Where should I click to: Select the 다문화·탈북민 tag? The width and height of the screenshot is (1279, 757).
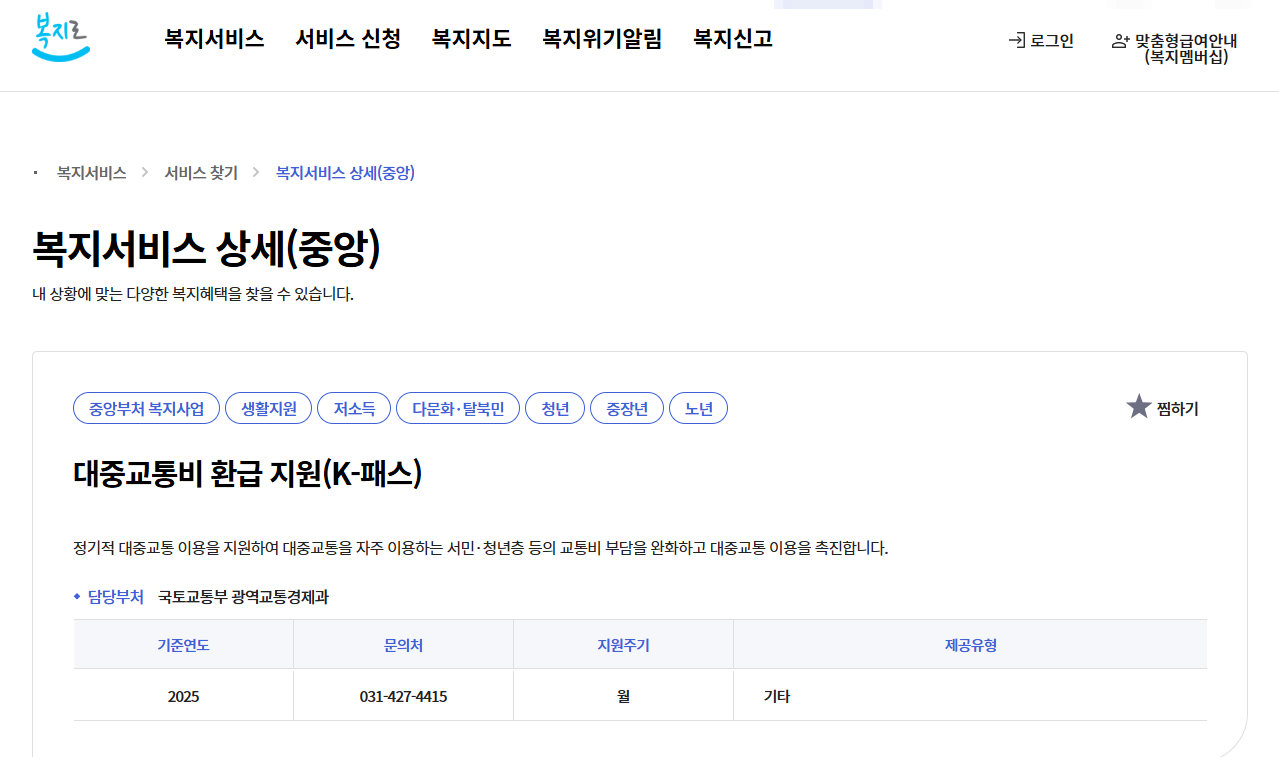[458, 408]
